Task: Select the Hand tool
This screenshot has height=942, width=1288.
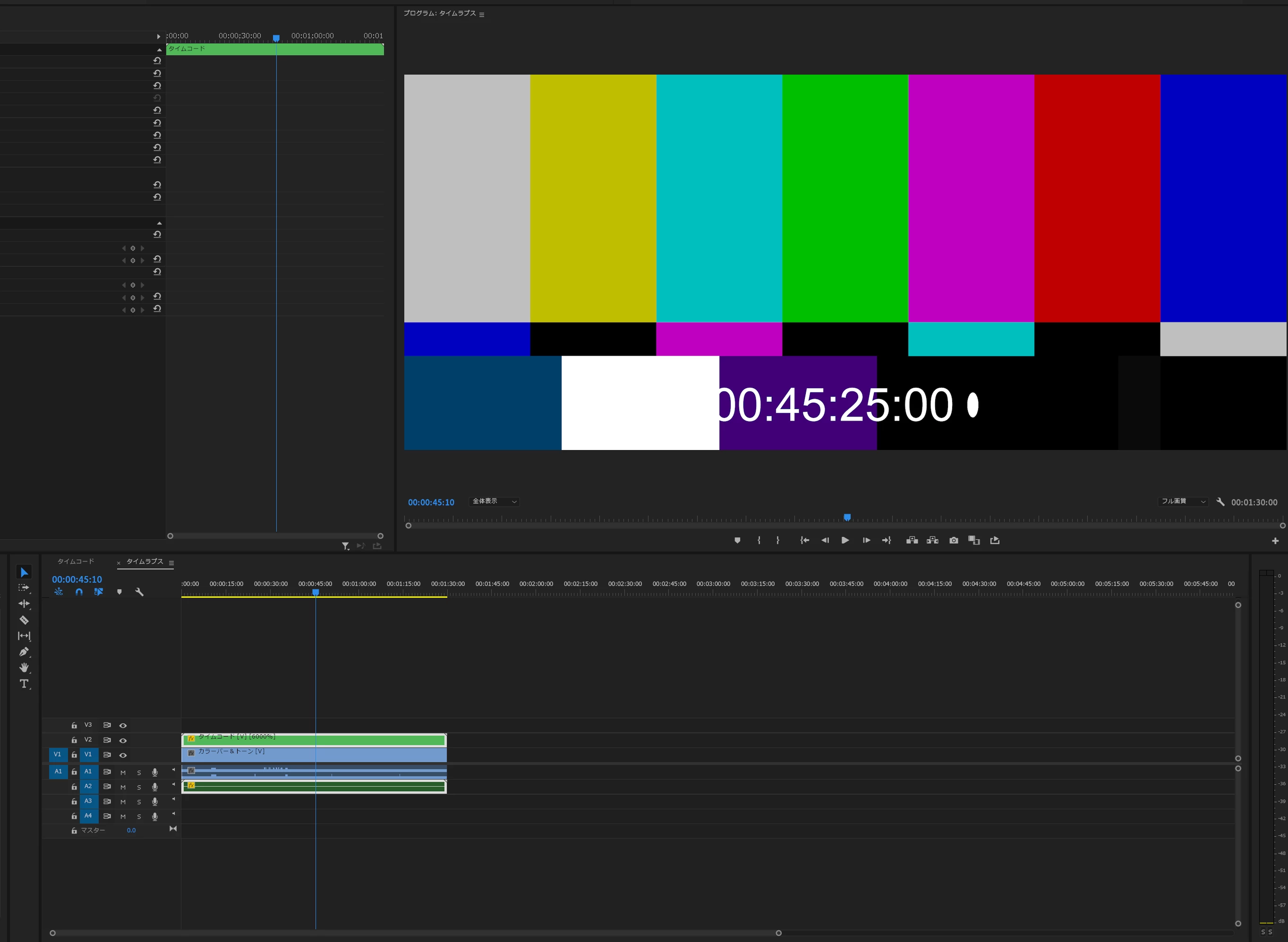Action: (24, 668)
